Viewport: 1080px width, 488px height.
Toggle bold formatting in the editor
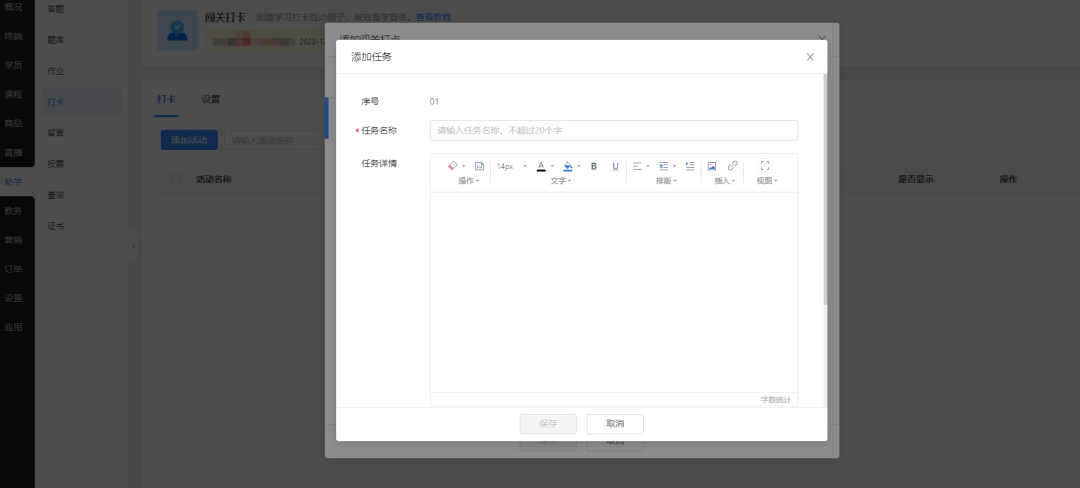(594, 166)
